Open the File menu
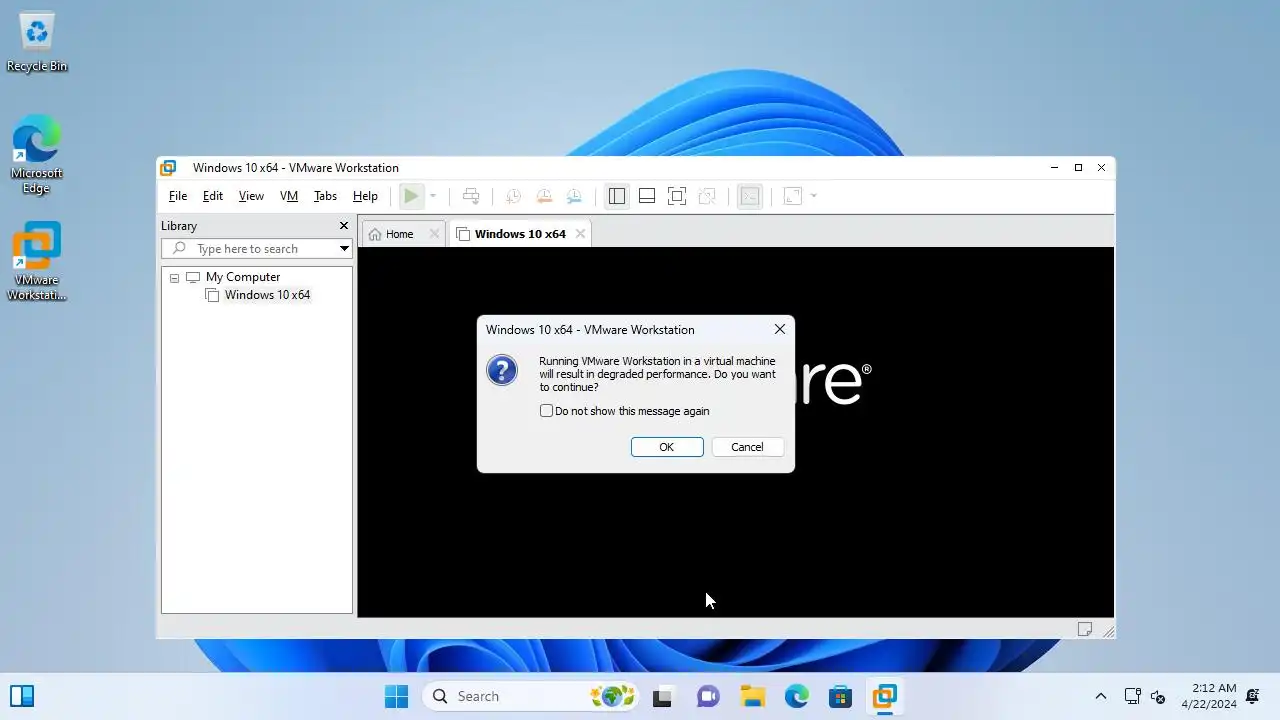 click(178, 196)
